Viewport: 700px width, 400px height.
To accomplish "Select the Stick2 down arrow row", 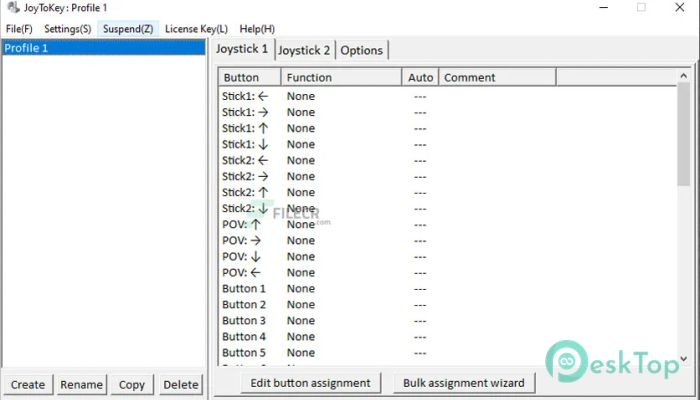I will pyautogui.click(x=448, y=209).
